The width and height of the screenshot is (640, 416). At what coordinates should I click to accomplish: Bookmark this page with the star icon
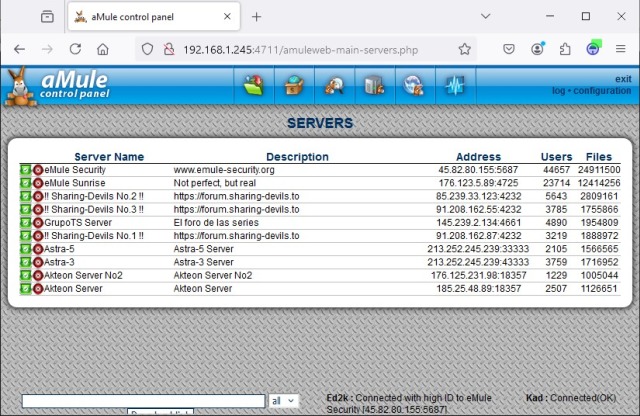pyautogui.click(x=465, y=49)
